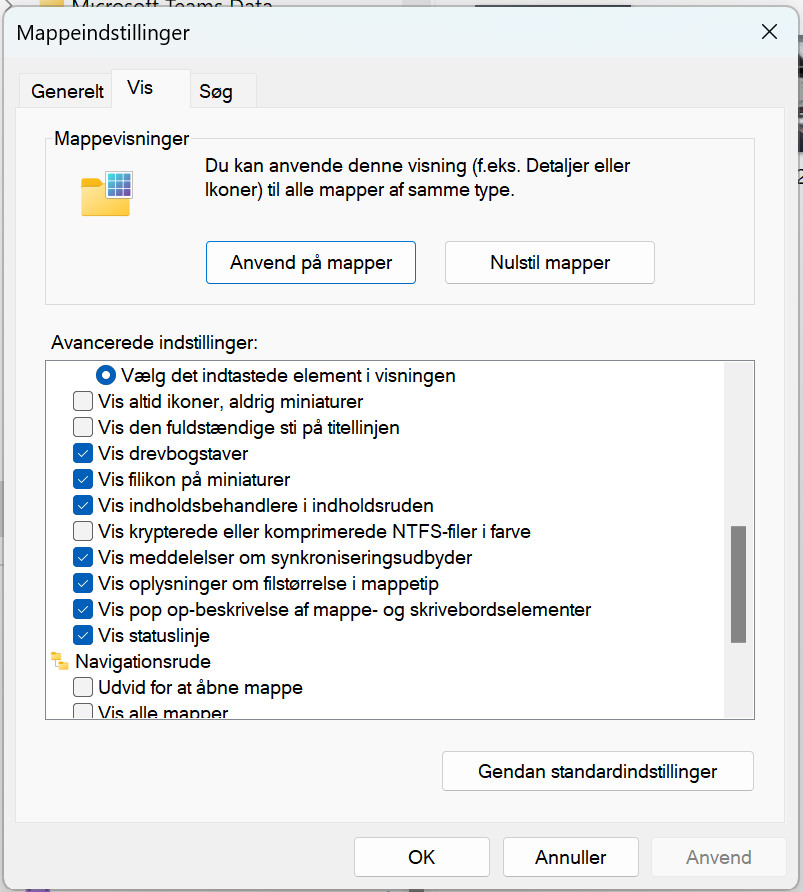The width and height of the screenshot is (803, 892).
Task: Click Nulstil mapper button
Action: [x=549, y=263]
